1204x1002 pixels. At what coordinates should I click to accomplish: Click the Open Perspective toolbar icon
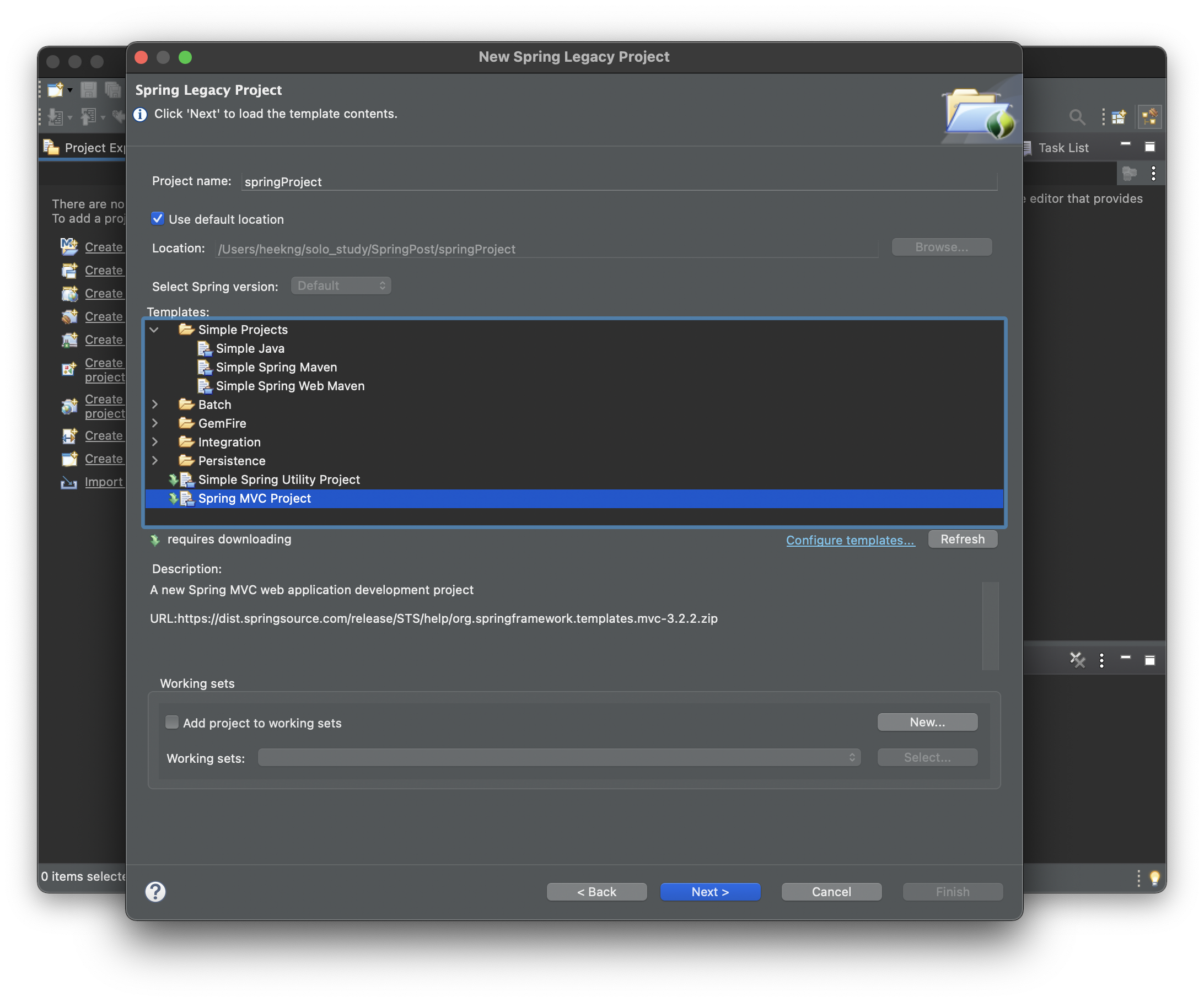pyautogui.click(x=1119, y=117)
